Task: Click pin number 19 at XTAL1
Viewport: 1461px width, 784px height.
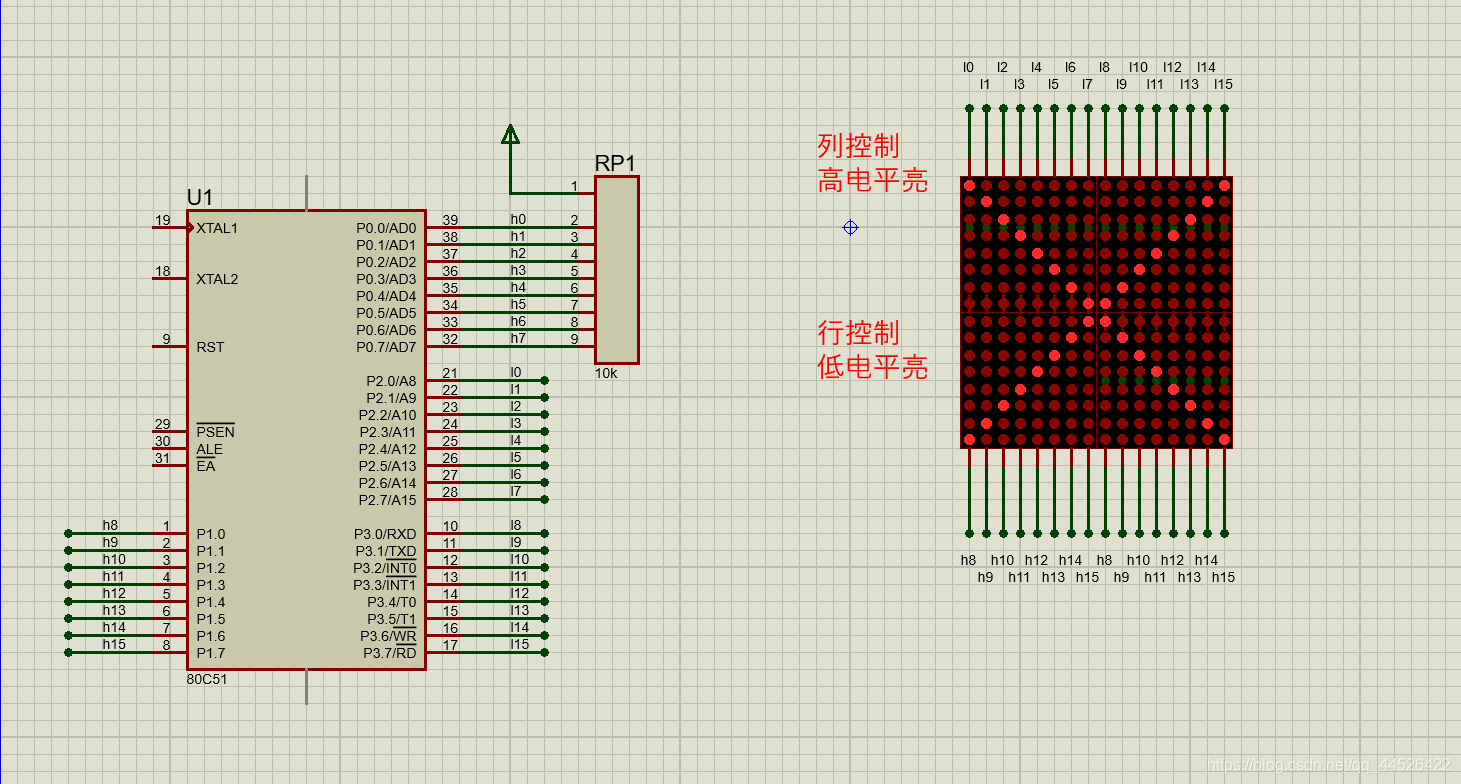Action: (x=162, y=220)
